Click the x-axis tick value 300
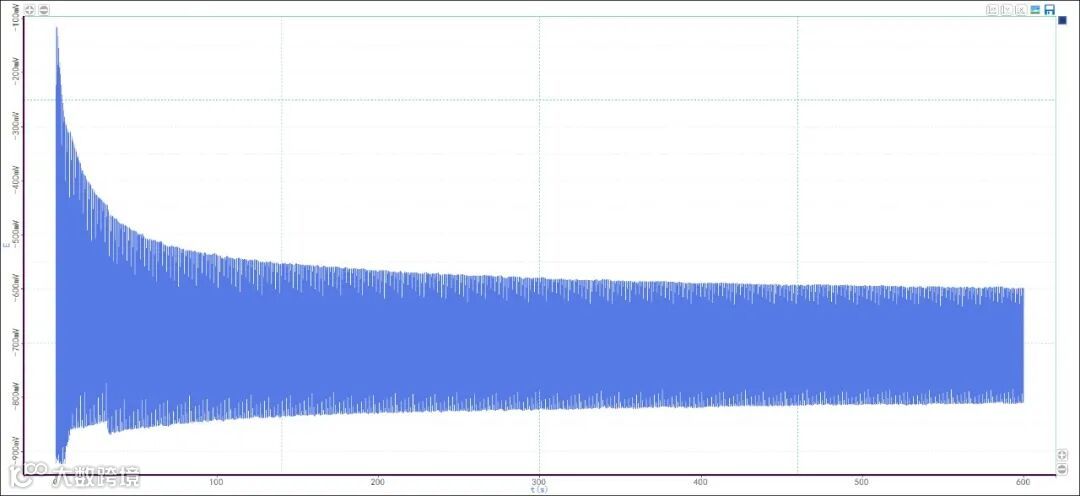Image resolution: width=1080 pixels, height=496 pixels. tap(539, 482)
